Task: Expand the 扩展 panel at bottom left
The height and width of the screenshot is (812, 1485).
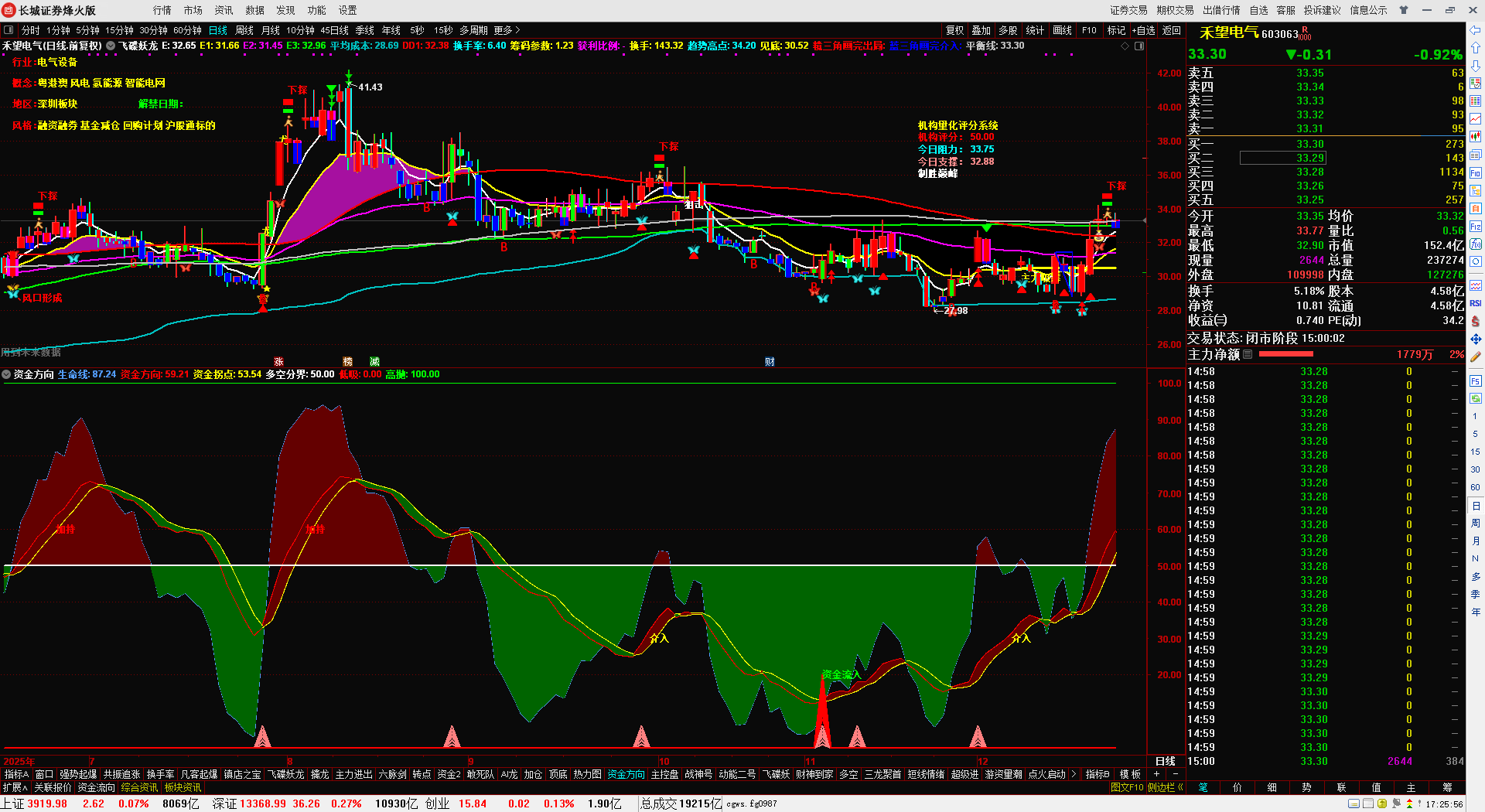Action: tap(15, 787)
